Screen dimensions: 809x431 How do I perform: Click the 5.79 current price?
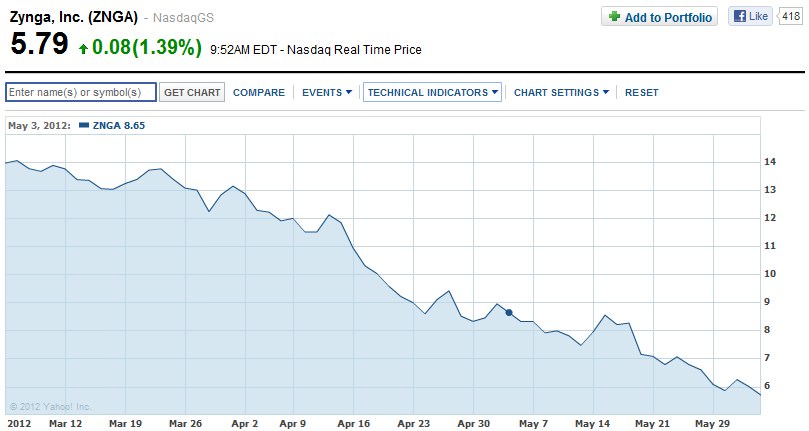pyautogui.click(x=39, y=43)
